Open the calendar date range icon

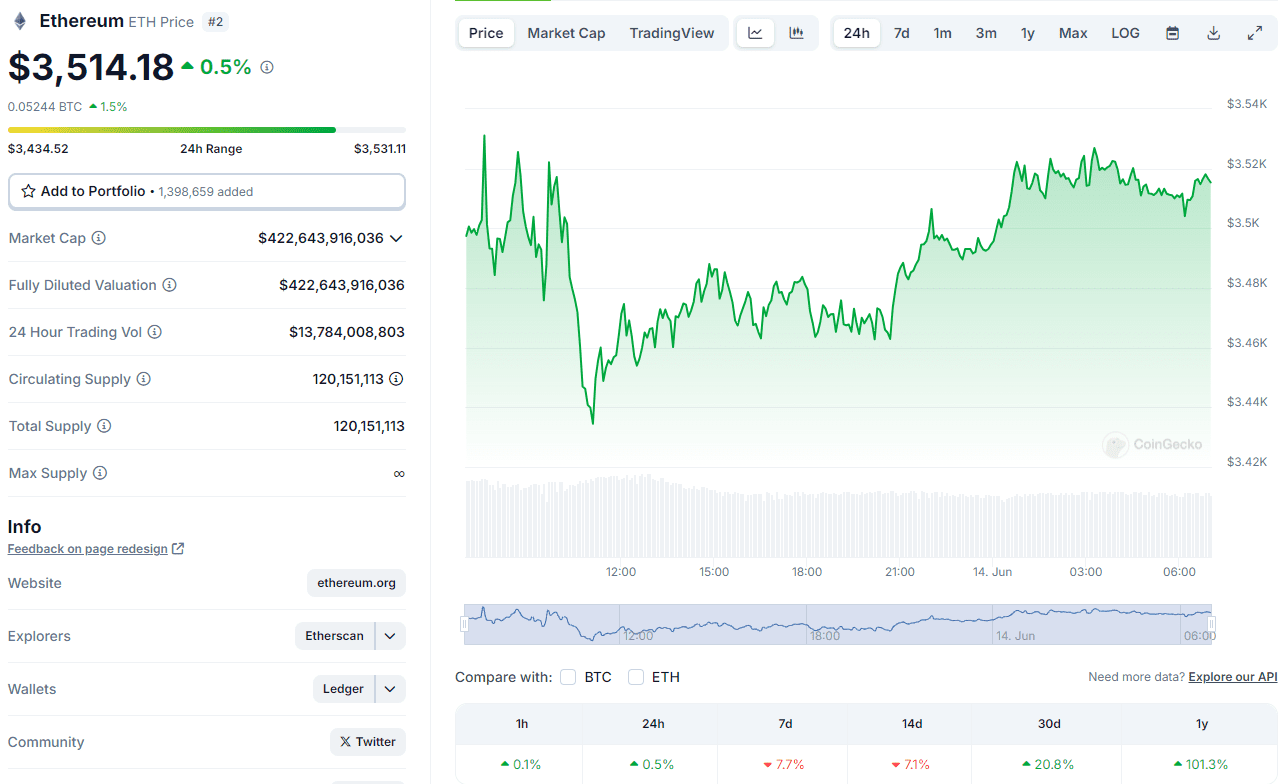(x=1173, y=33)
